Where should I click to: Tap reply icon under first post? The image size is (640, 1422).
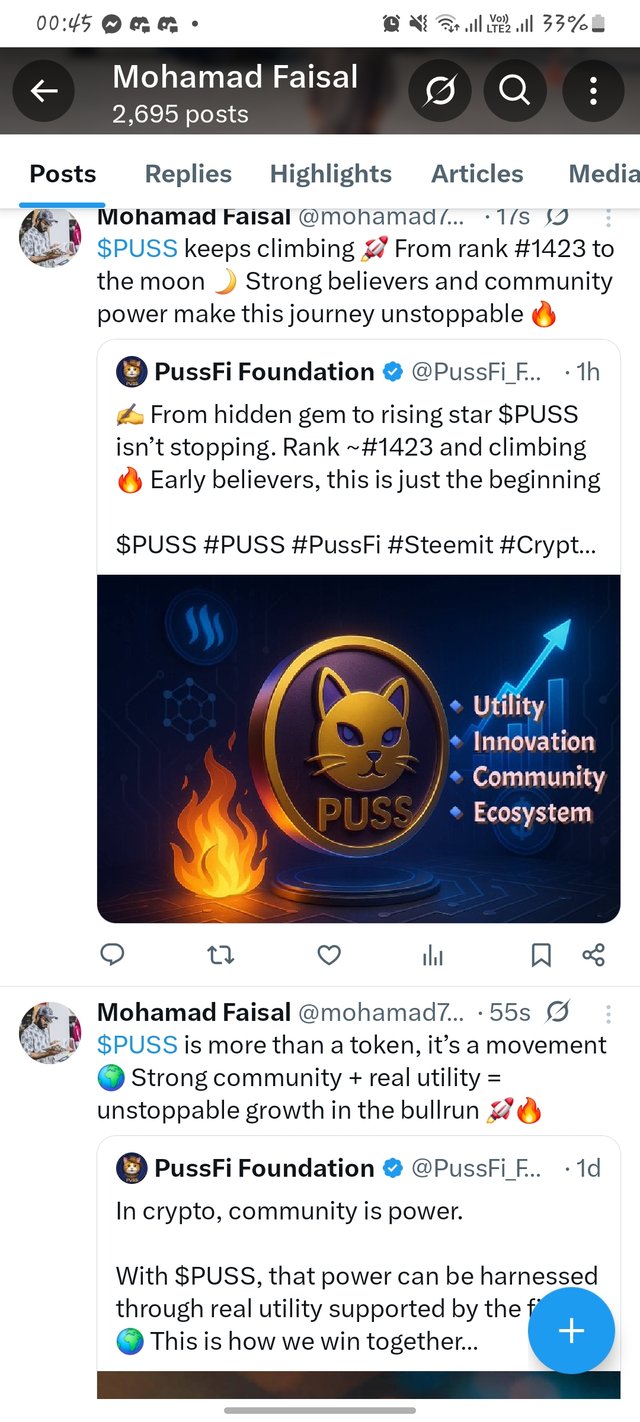click(113, 955)
